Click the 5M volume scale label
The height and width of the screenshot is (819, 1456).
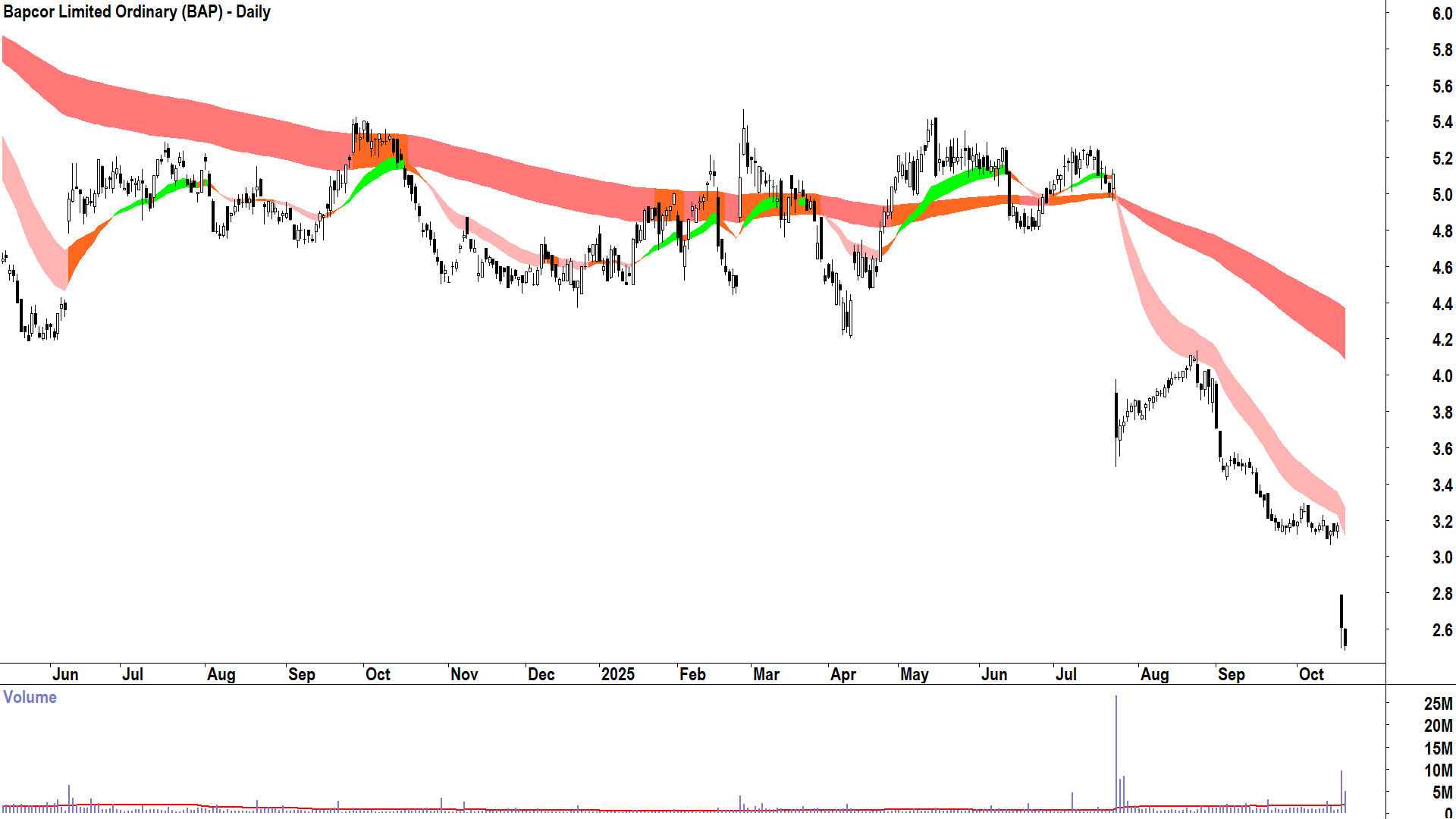pyautogui.click(x=1442, y=792)
